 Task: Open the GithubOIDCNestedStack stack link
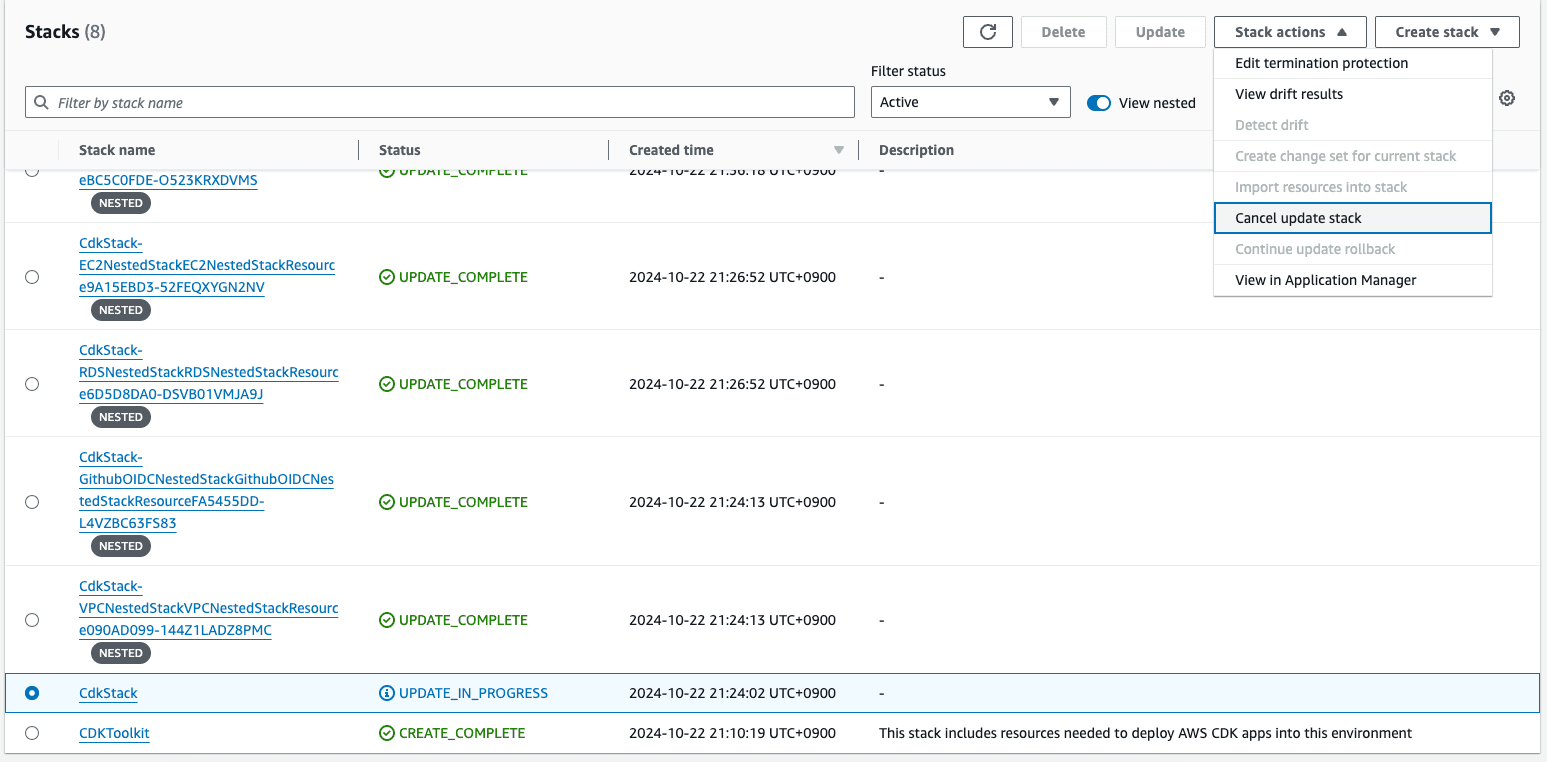206,490
